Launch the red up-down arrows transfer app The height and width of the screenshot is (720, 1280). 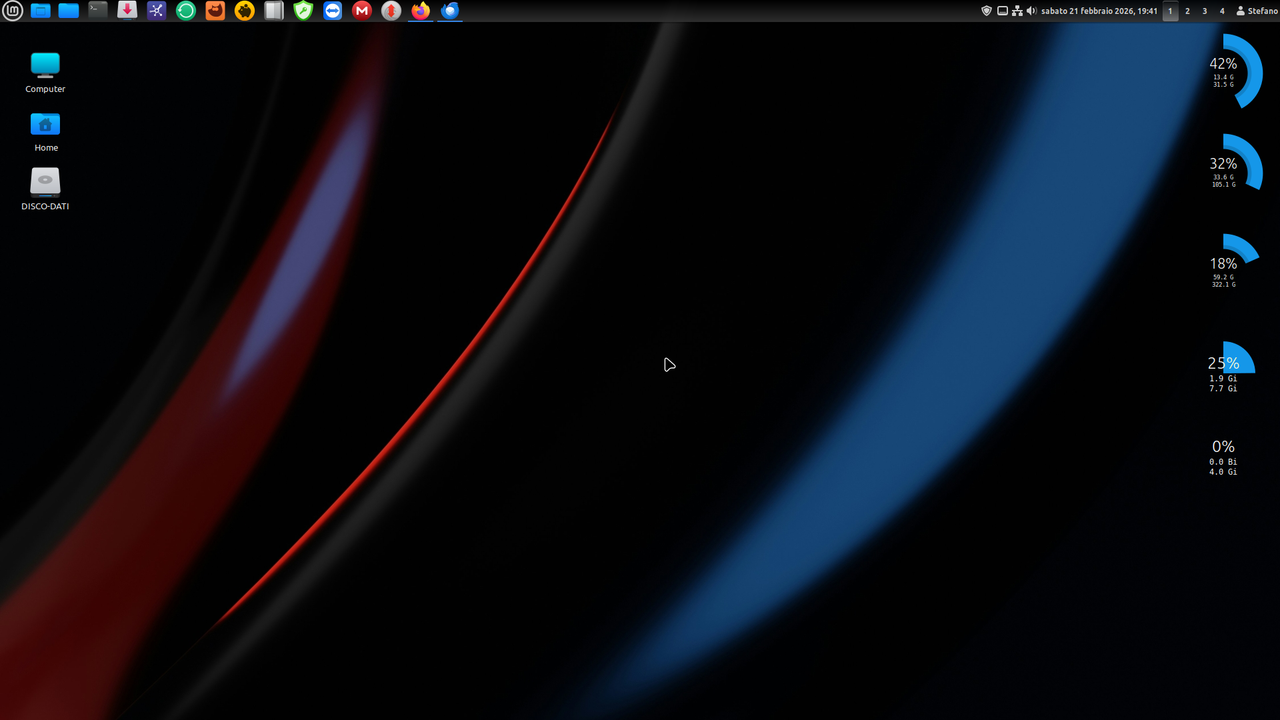click(391, 11)
